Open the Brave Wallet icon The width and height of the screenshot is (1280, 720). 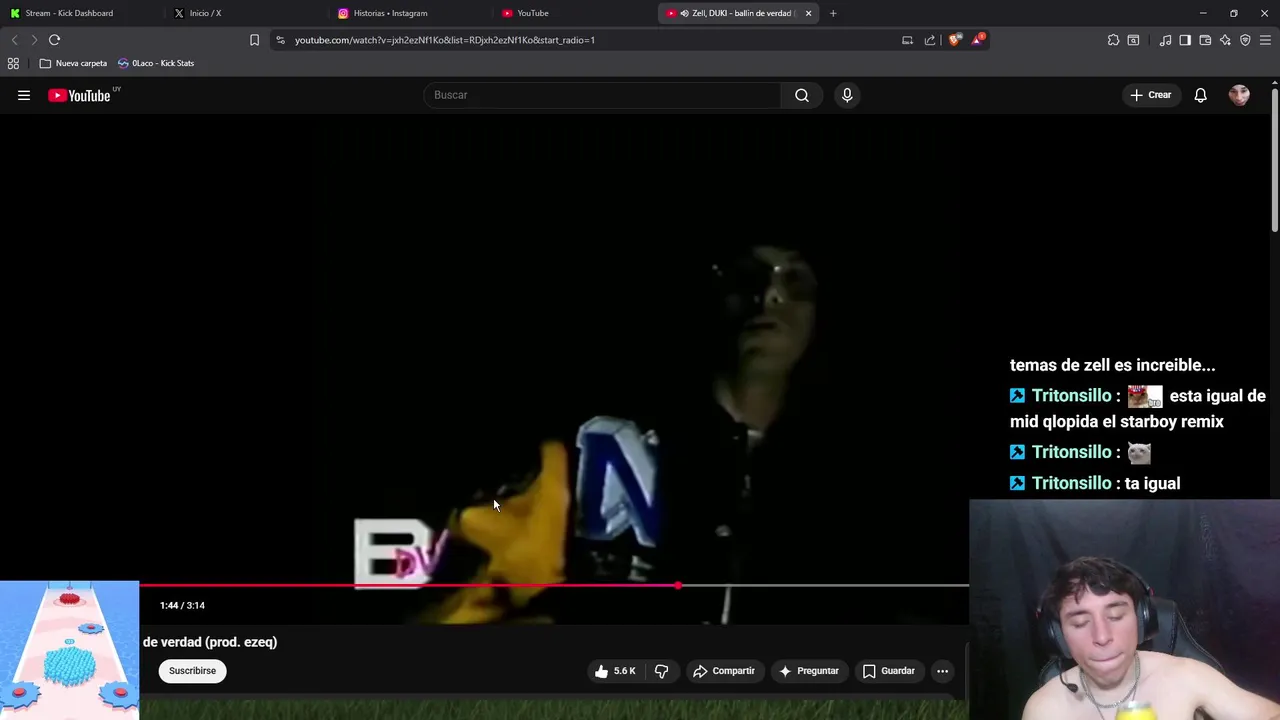click(1205, 40)
